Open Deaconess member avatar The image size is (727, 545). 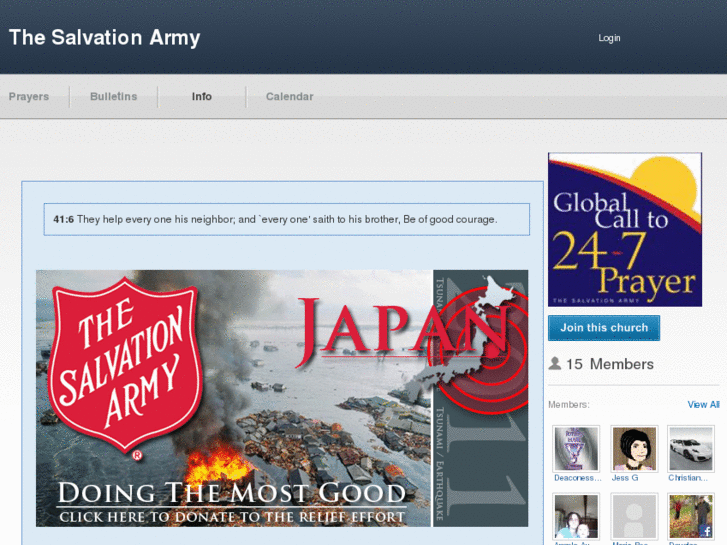pyautogui.click(x=576, y=449)
